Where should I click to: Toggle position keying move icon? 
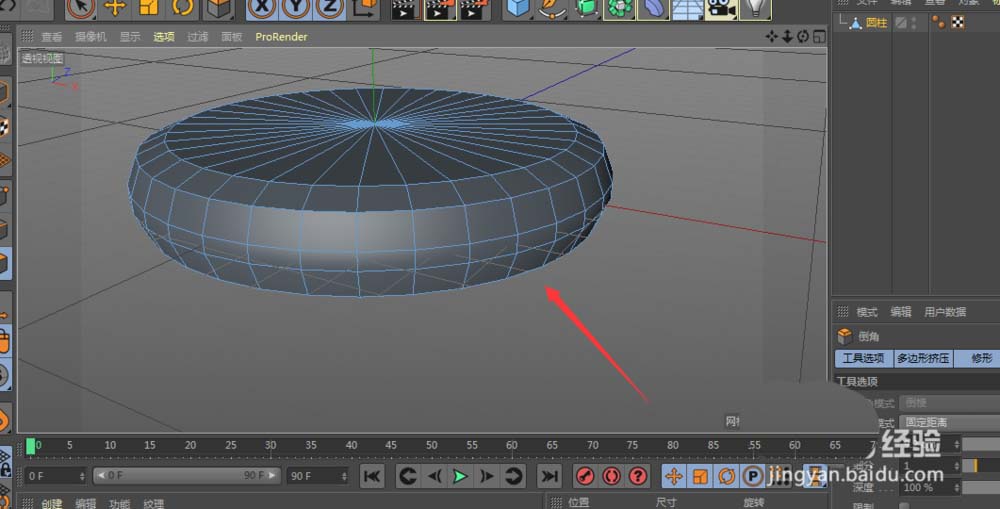coord(673,476)
